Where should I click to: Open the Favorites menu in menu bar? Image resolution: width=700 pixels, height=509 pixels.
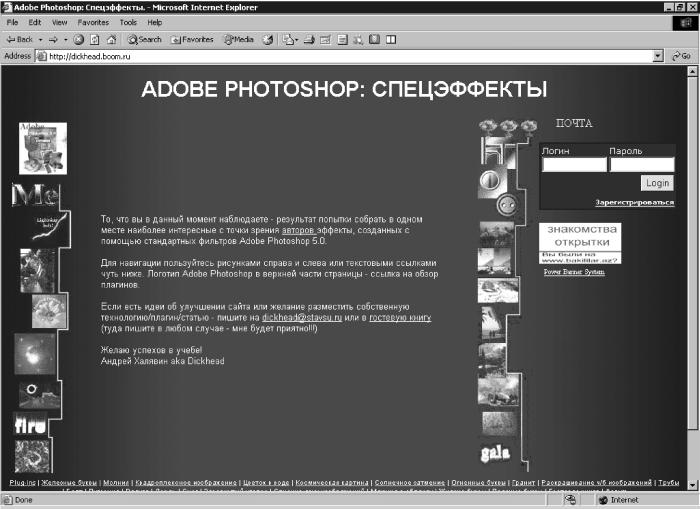point(93,22)
